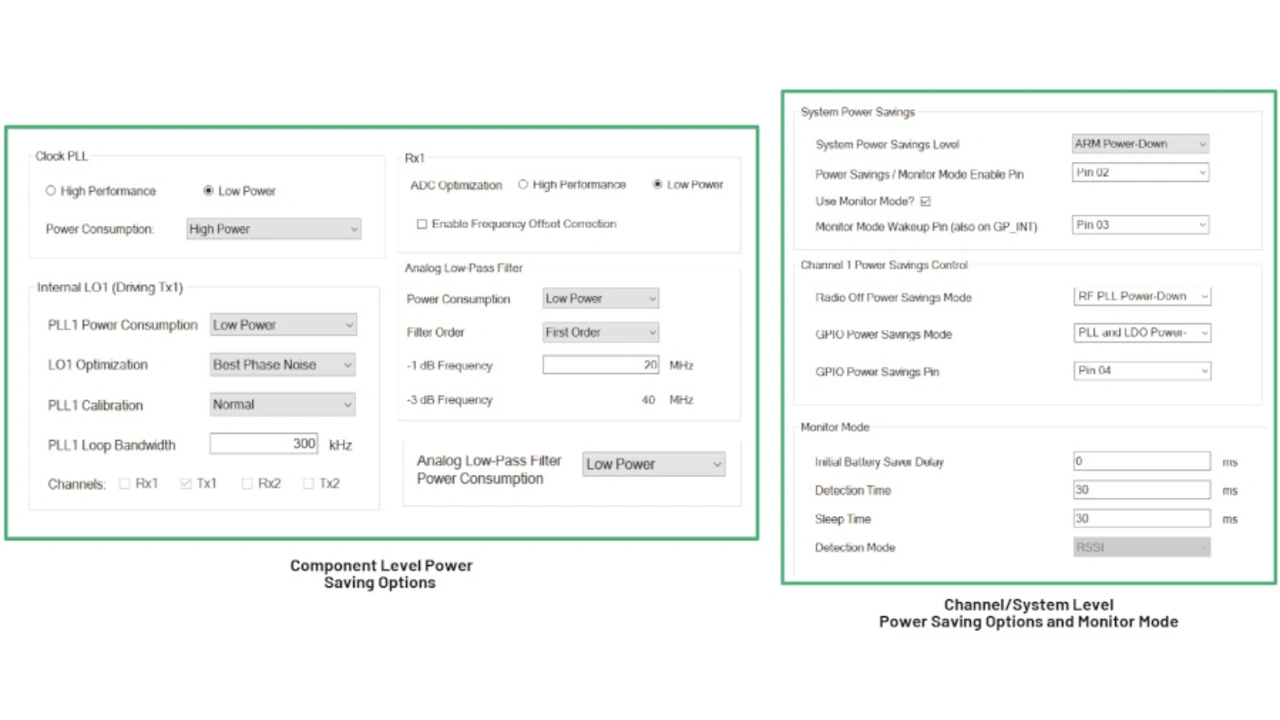This screenshot has width=1280, height=720.
Task: Click the Detection Time input field
Action: [1141, 490]
